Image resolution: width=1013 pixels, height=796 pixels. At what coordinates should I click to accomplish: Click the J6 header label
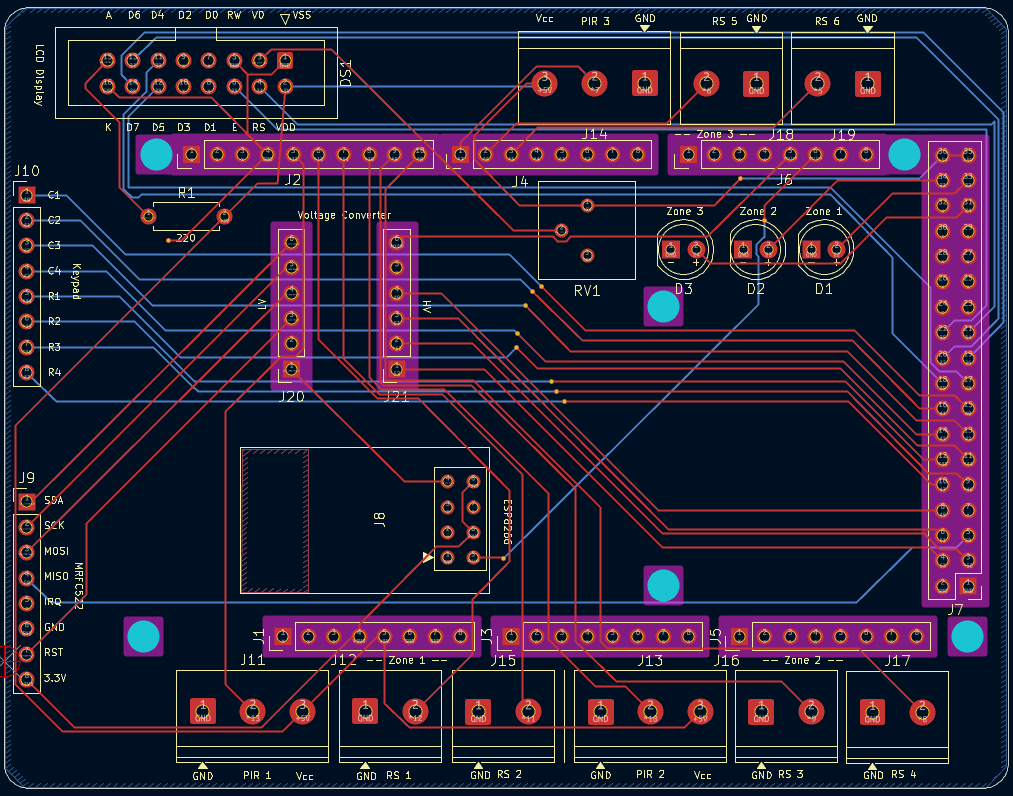[784, 180]
